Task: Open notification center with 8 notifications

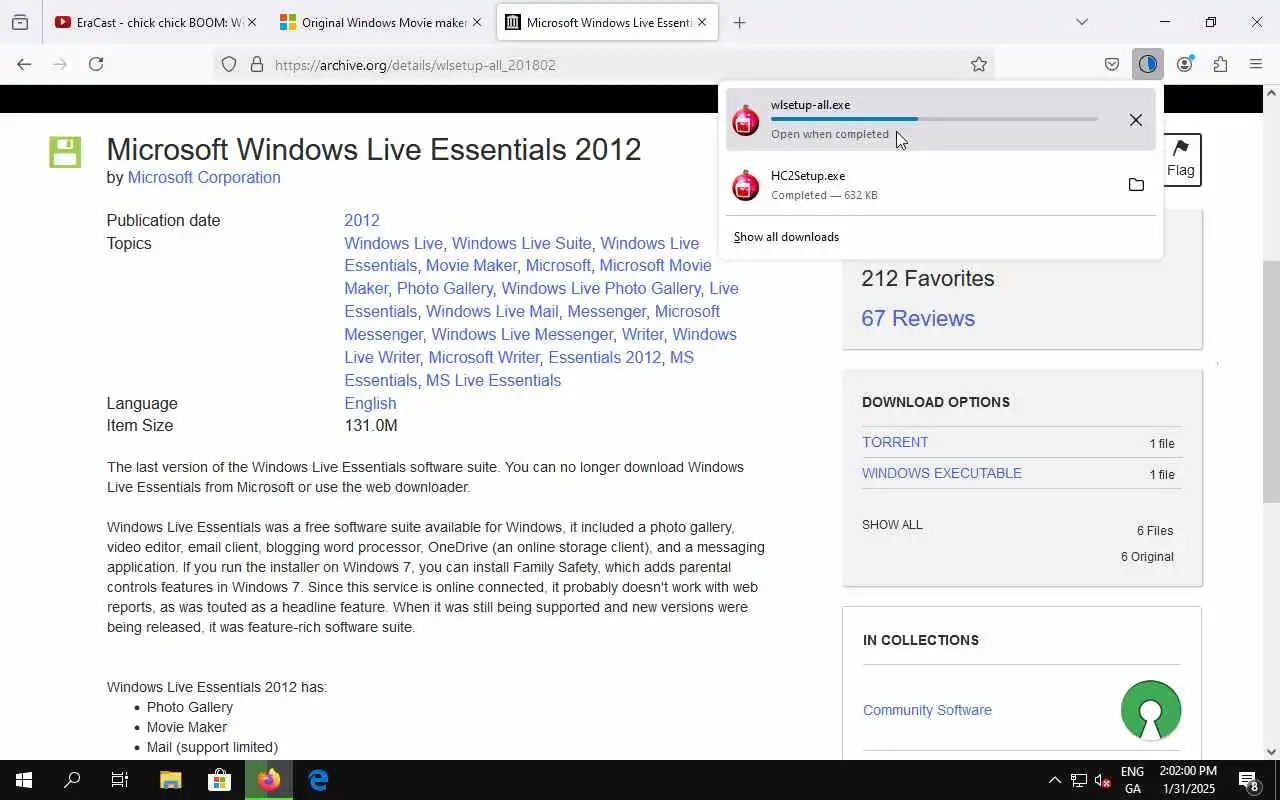Action: 1248,780
